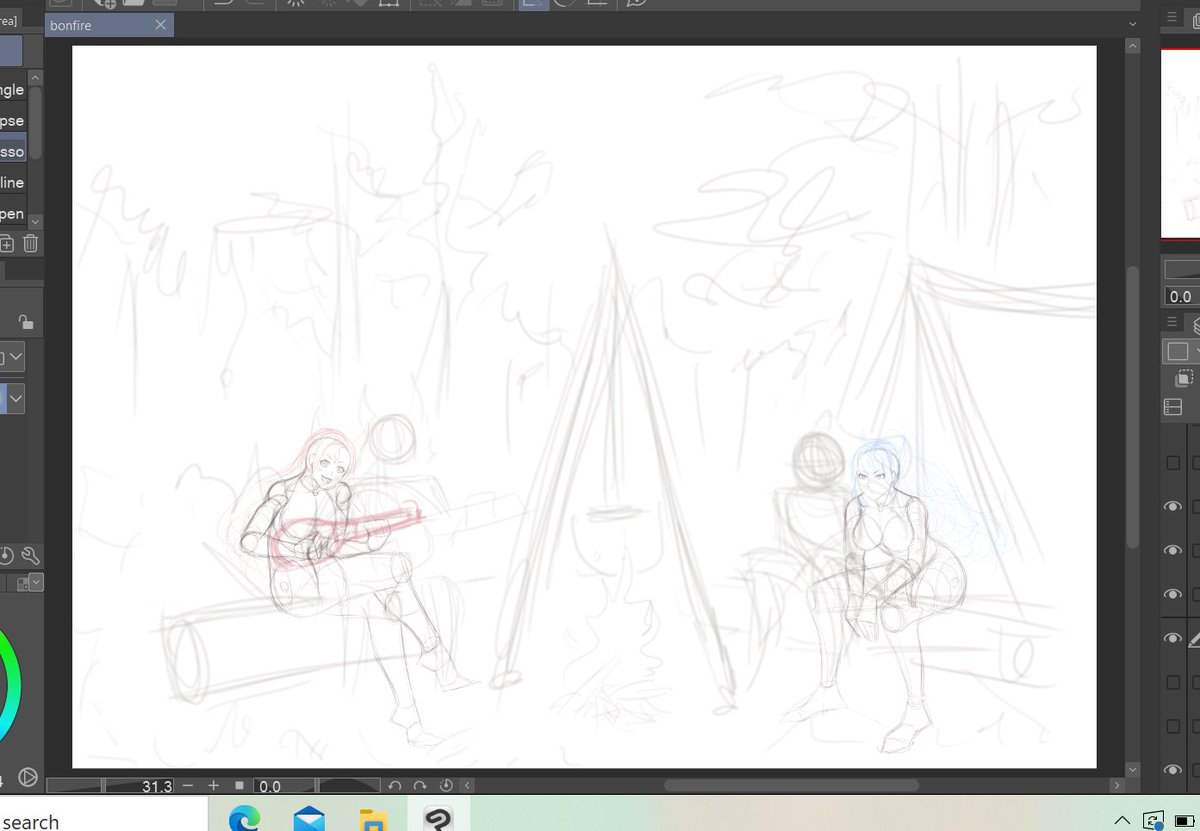1200x831 pixels.
Task: Click the add sub tool icon
Action: click(6, 243)
